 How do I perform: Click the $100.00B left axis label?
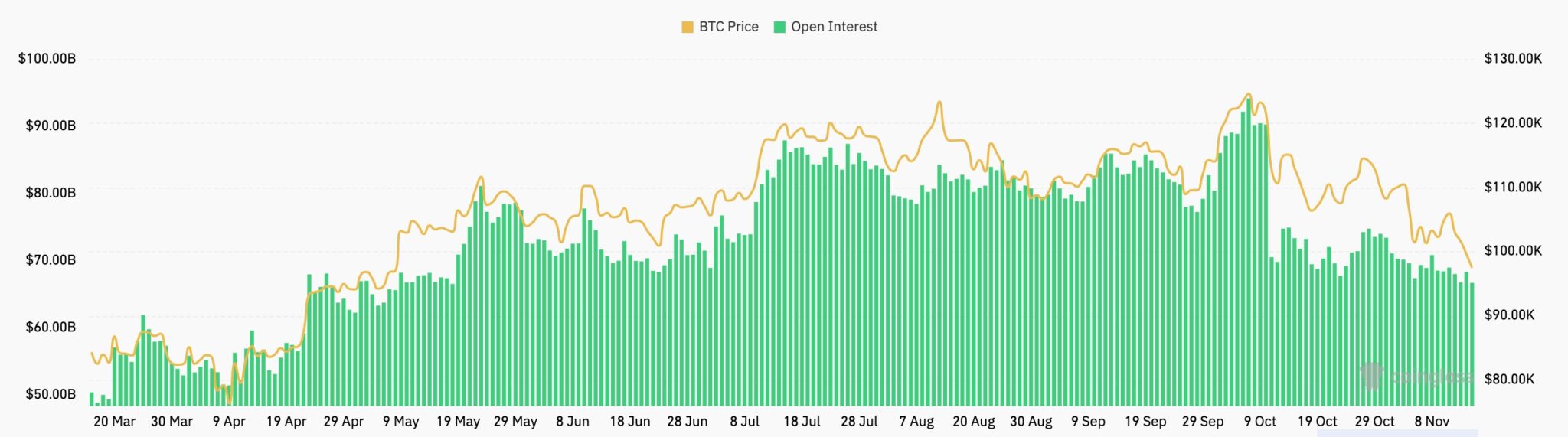point(47,59)
